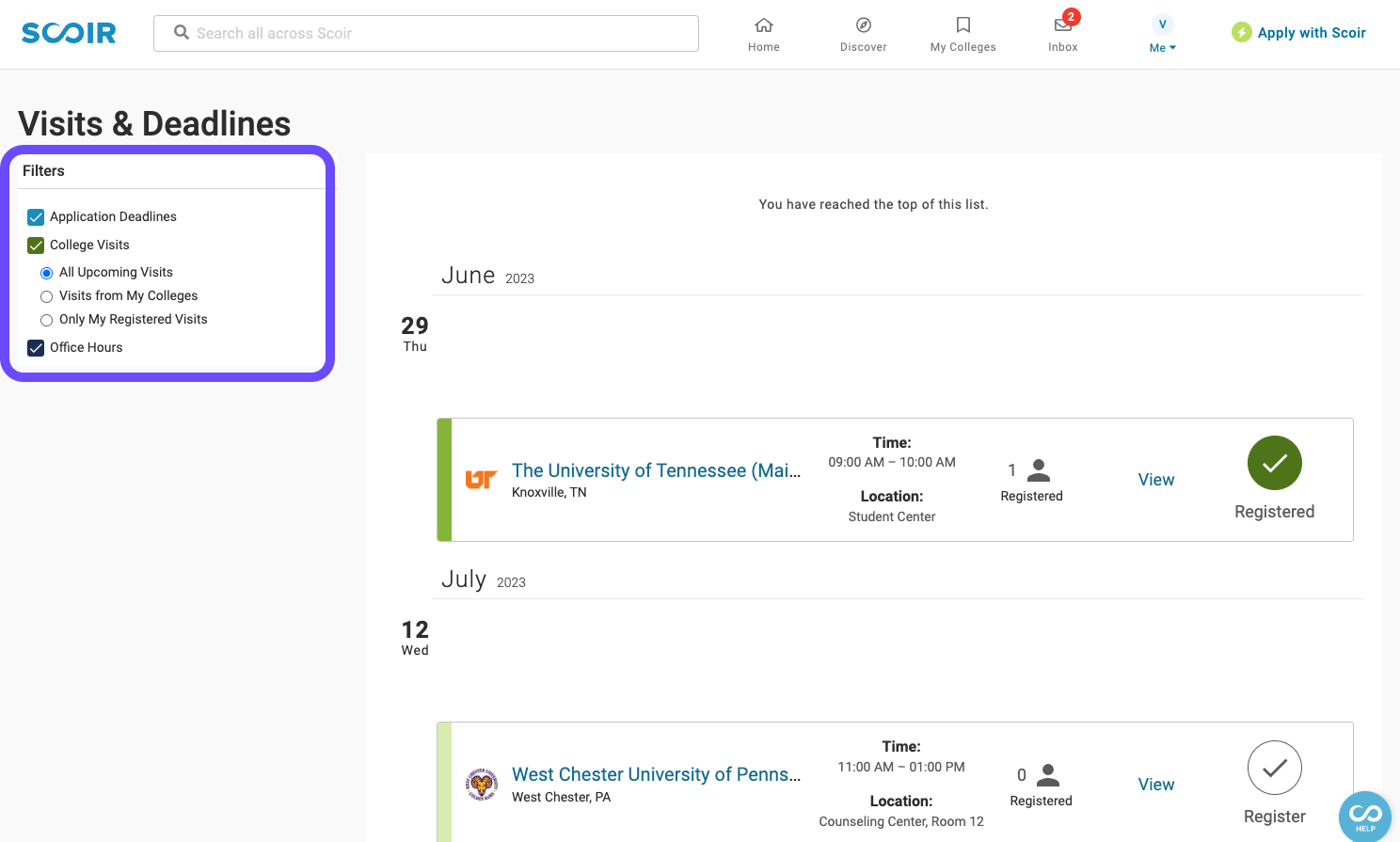Click the Knoxville, TN location text

(x=549, y=492)
